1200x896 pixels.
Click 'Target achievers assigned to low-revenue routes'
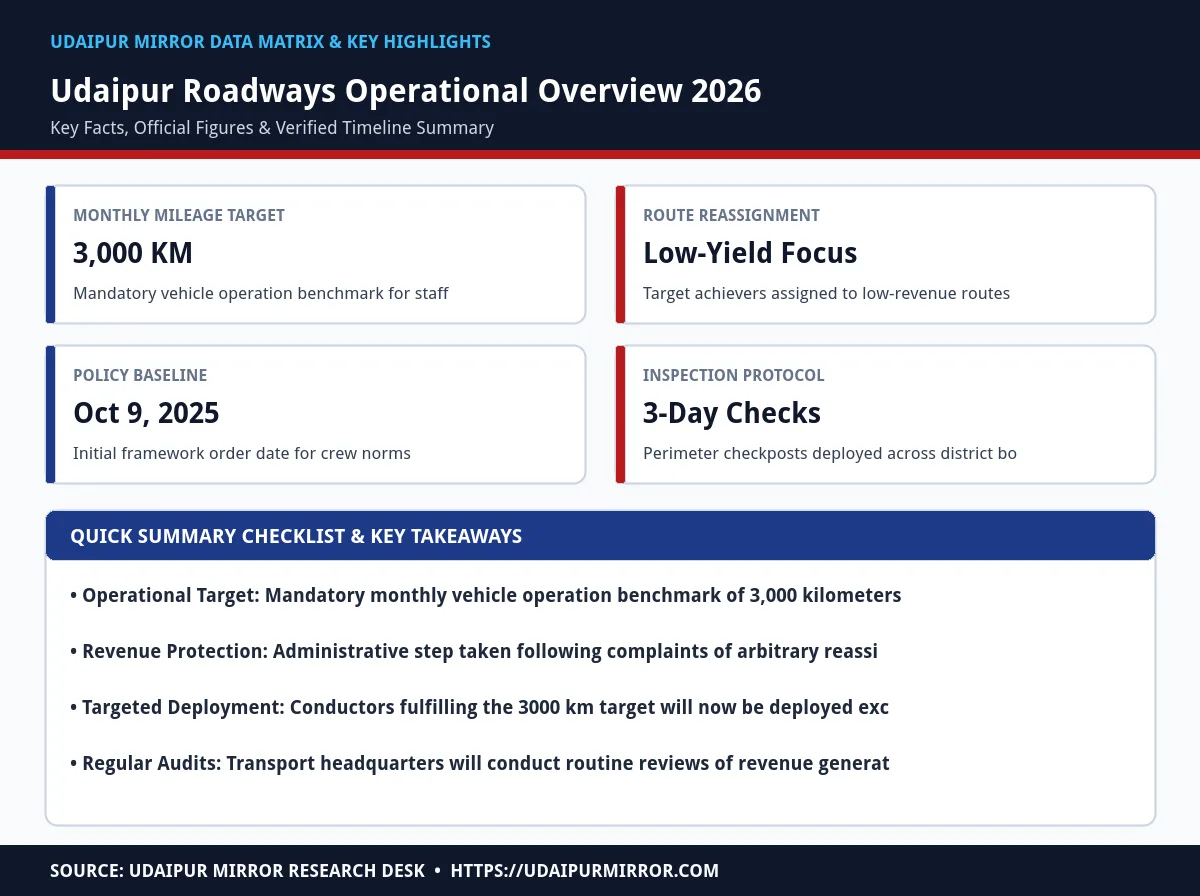[x=826, y=294]
